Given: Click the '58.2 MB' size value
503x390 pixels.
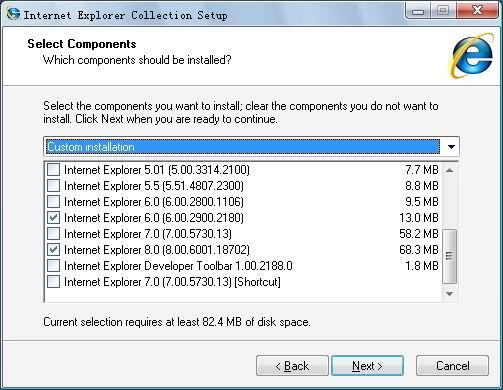Looking at the screenshot, I should 419,234.
